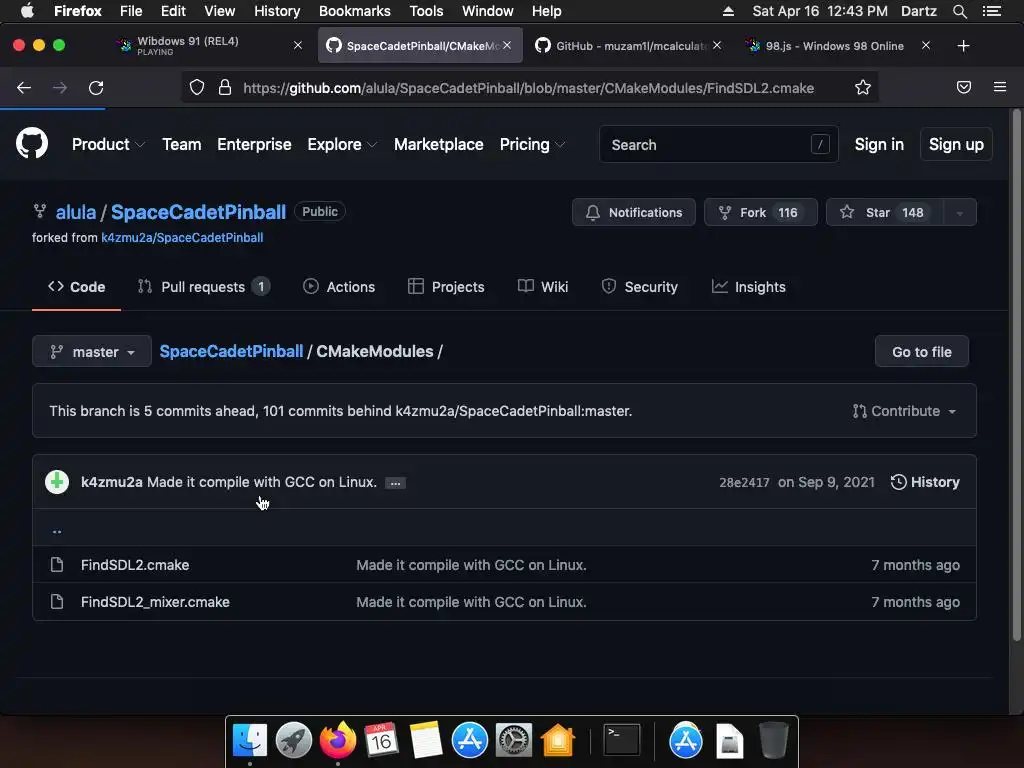Expand commit message with ellipsis button

[395, 483]
